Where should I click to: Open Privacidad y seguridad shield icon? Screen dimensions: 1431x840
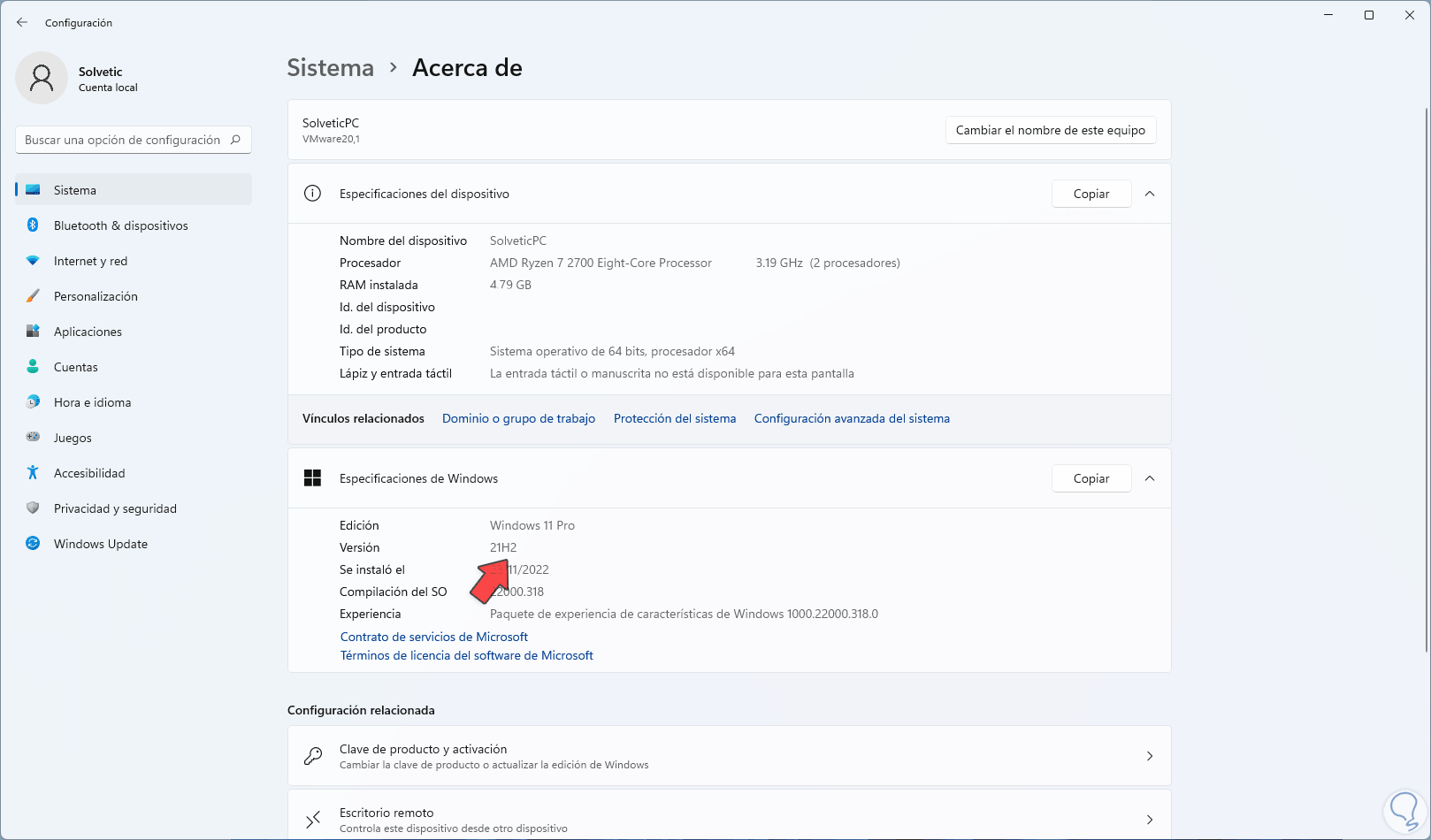[33, 508]
